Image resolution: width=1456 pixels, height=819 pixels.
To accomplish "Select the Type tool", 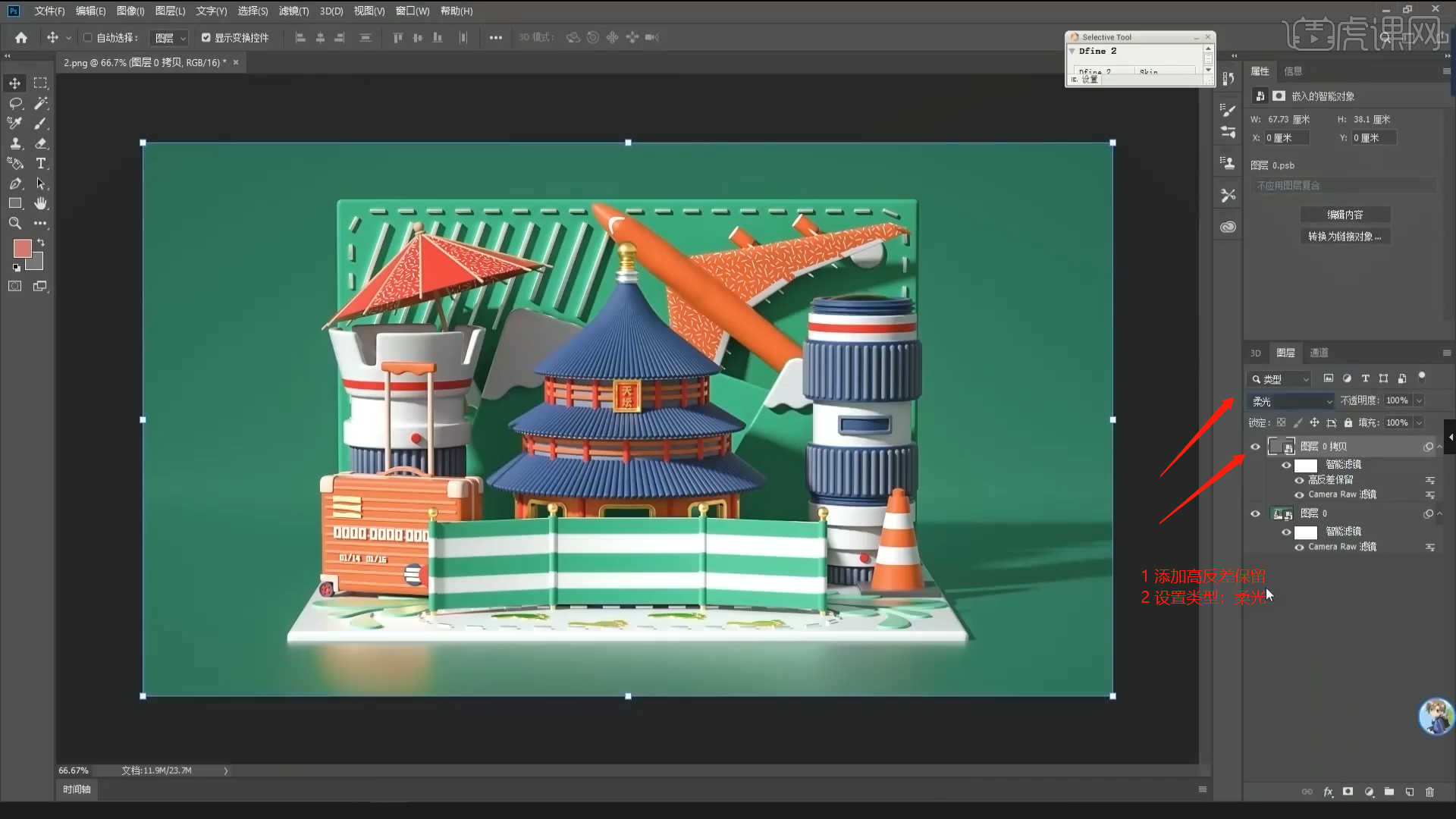I will click(41, 164).
